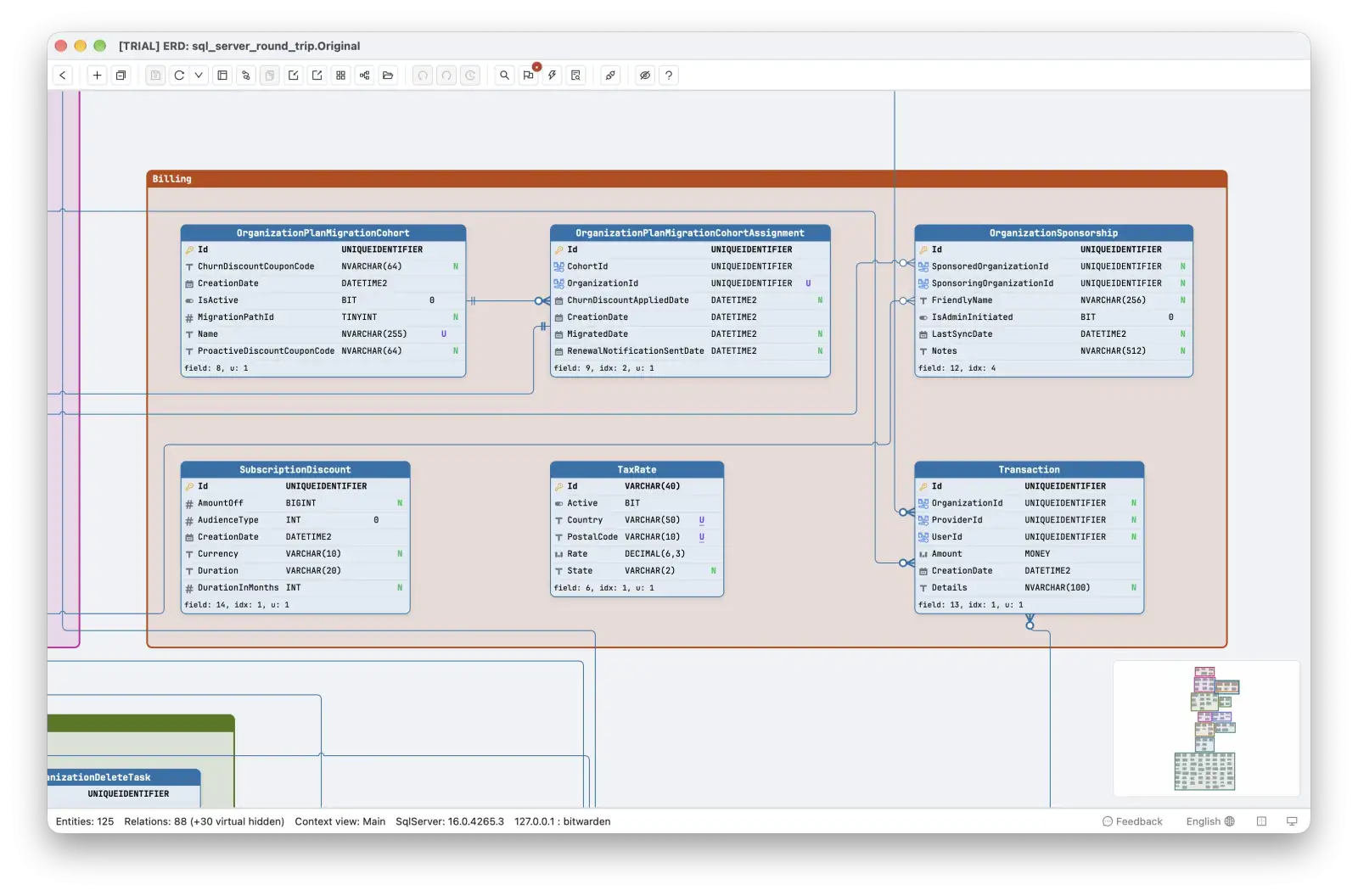
Task: Click the diagram minimap overview
Action: pyautogui.click(x=1206, y=728)
